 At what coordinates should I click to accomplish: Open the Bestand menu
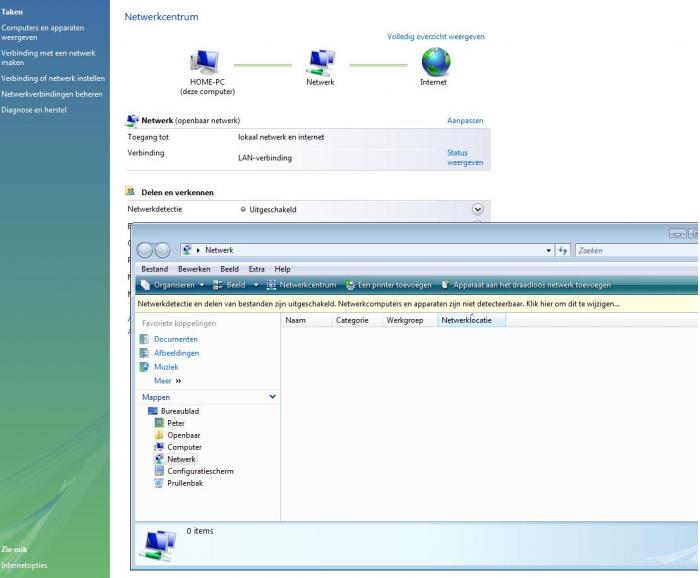(x=153, y=269)
